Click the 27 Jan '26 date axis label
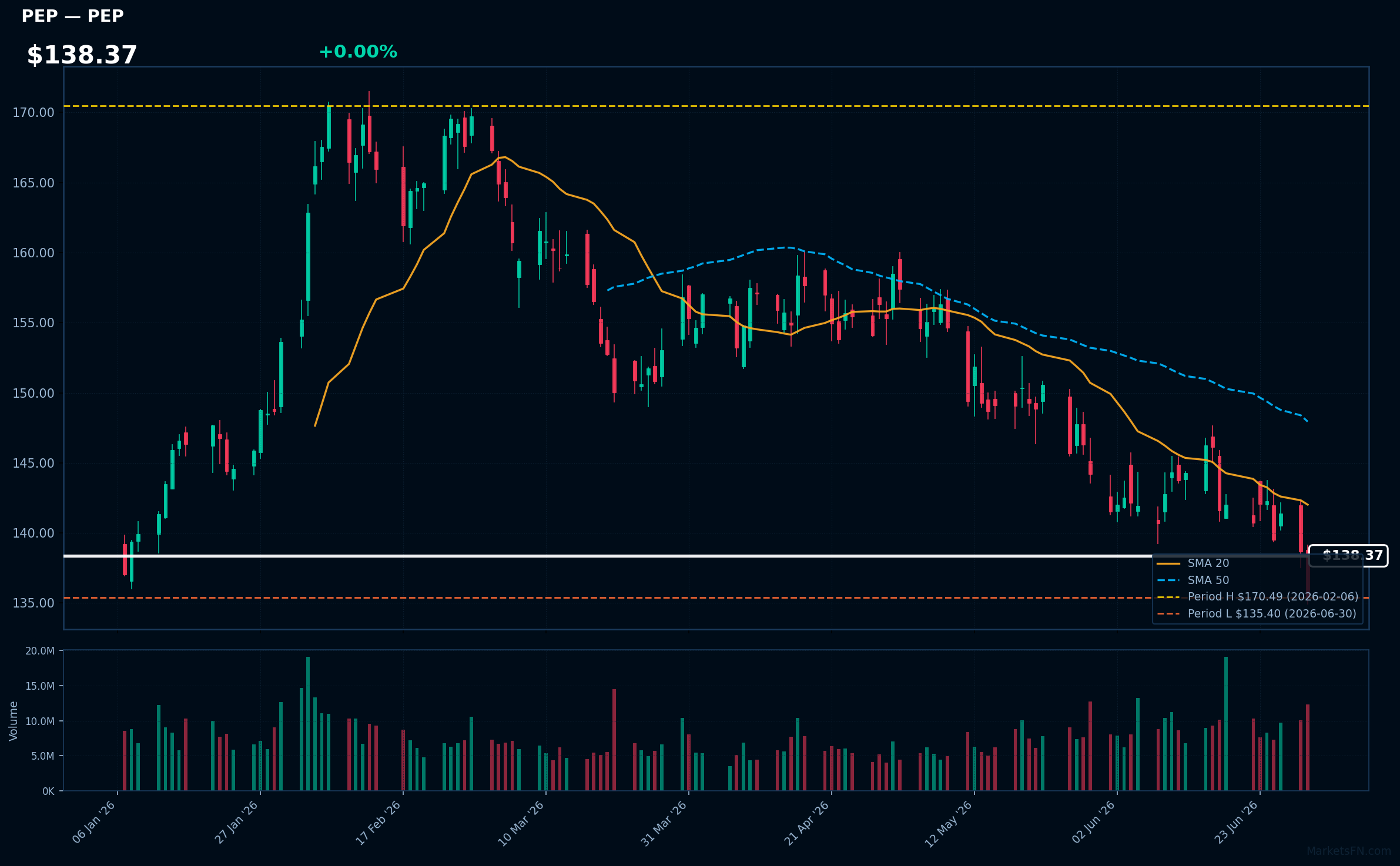This screenshot has height=866, width=1400. coord(237,823)
